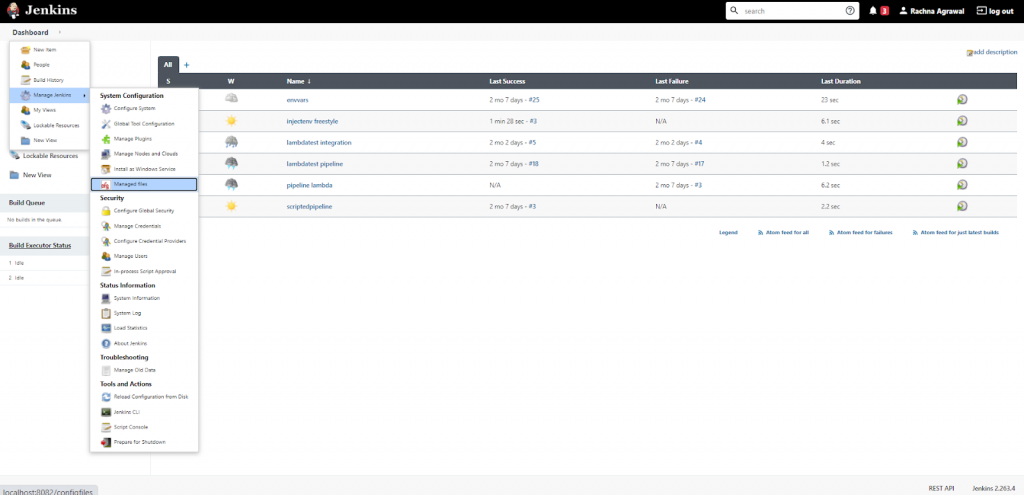Schedule a build for pipeline lambda
The height and width of the screenshot is (495, 1024).
[x=962, y=184]
